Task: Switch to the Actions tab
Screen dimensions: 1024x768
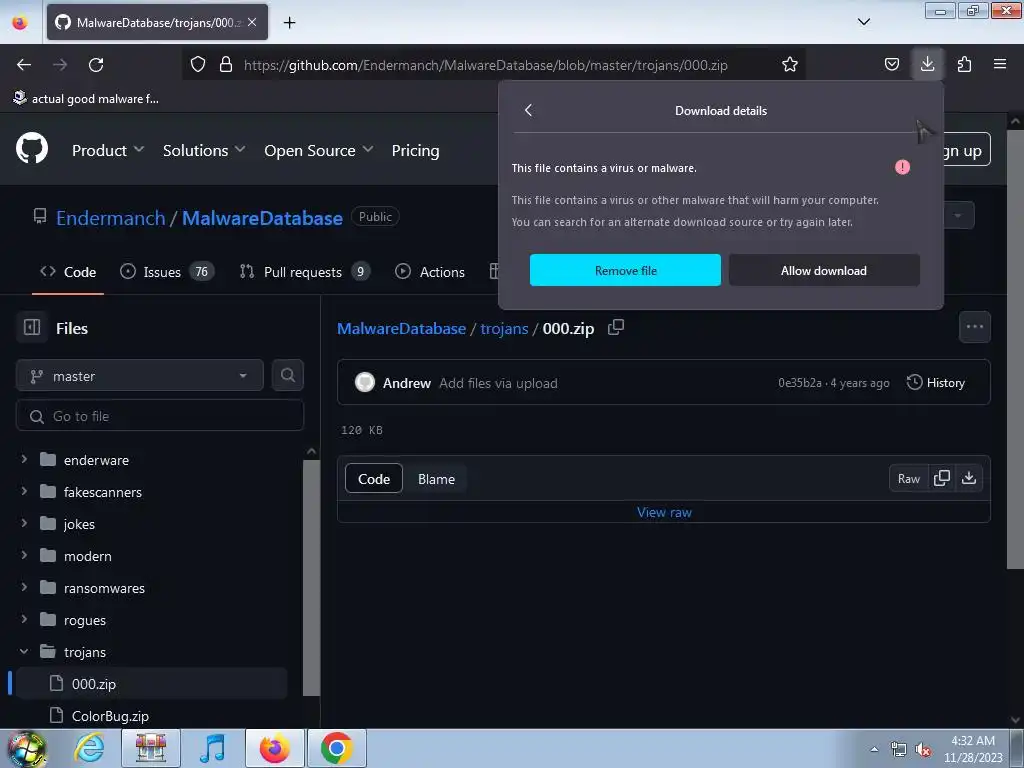Action: pyautogui.click(x=430, y=272)
